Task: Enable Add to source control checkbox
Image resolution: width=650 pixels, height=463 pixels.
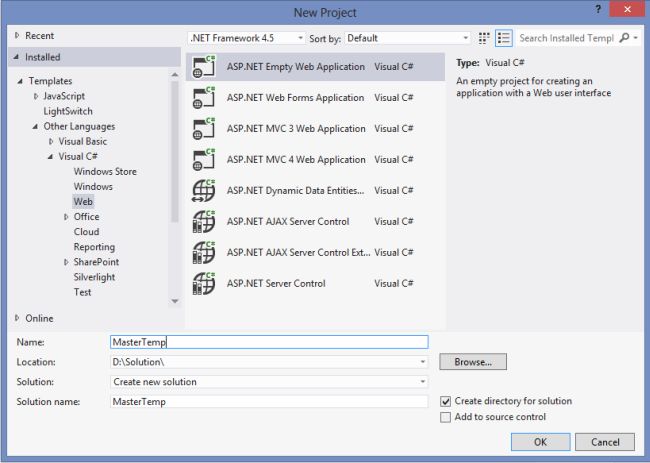Action: [x=446, y=417]
